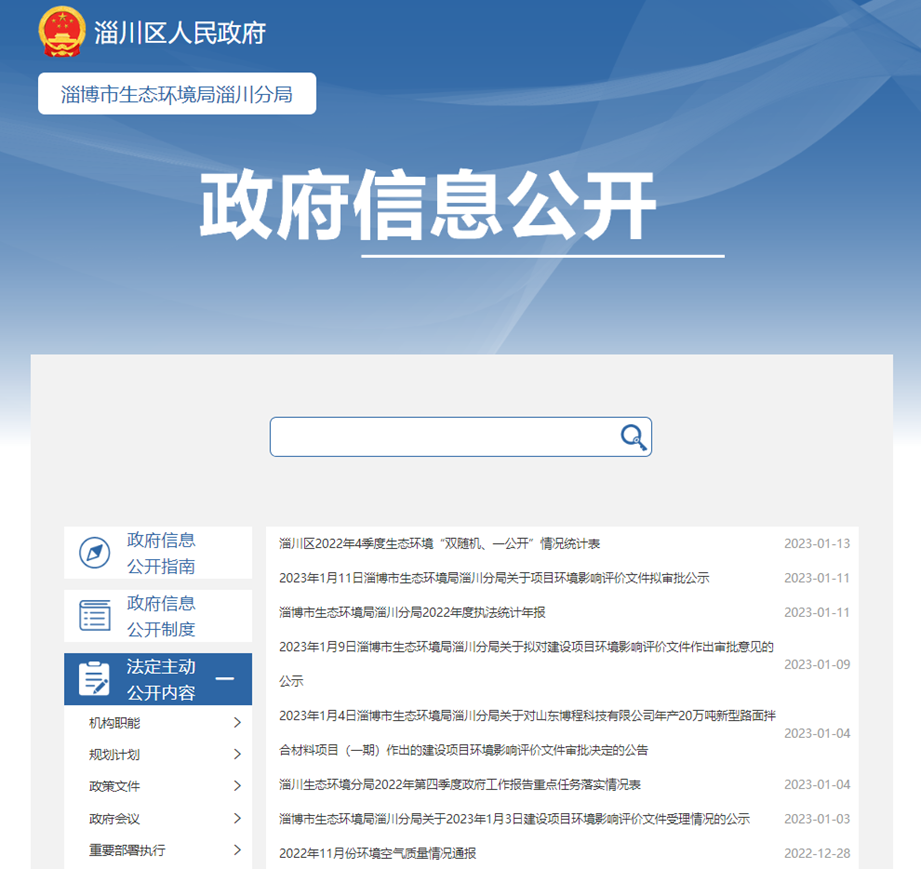Viewport: 921px width, 869px height.
Task: Click the clipboard icon for 法定主动公开内容
Action: [95, 679]
